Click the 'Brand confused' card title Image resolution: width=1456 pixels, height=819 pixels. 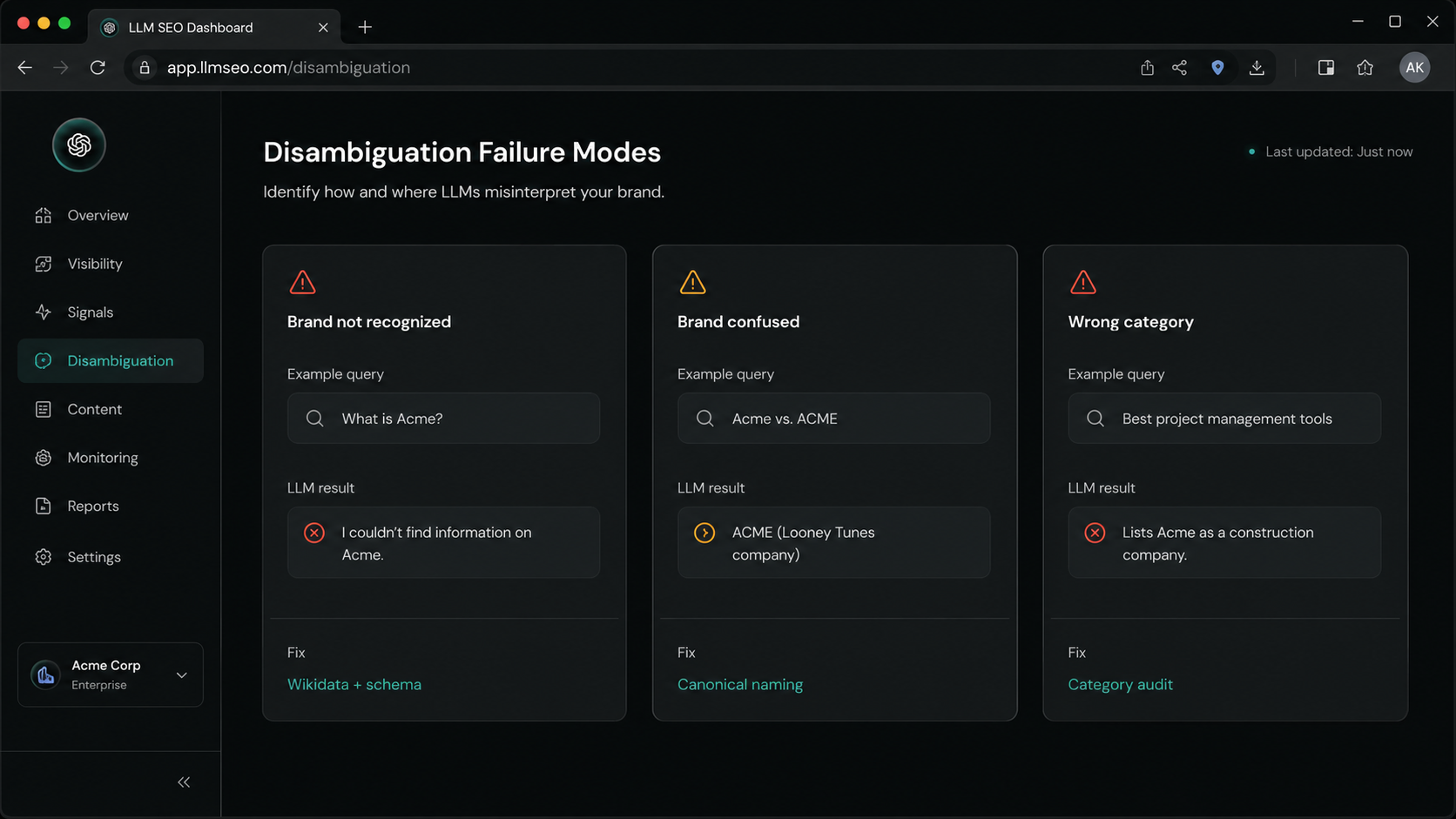click(738, 322)
